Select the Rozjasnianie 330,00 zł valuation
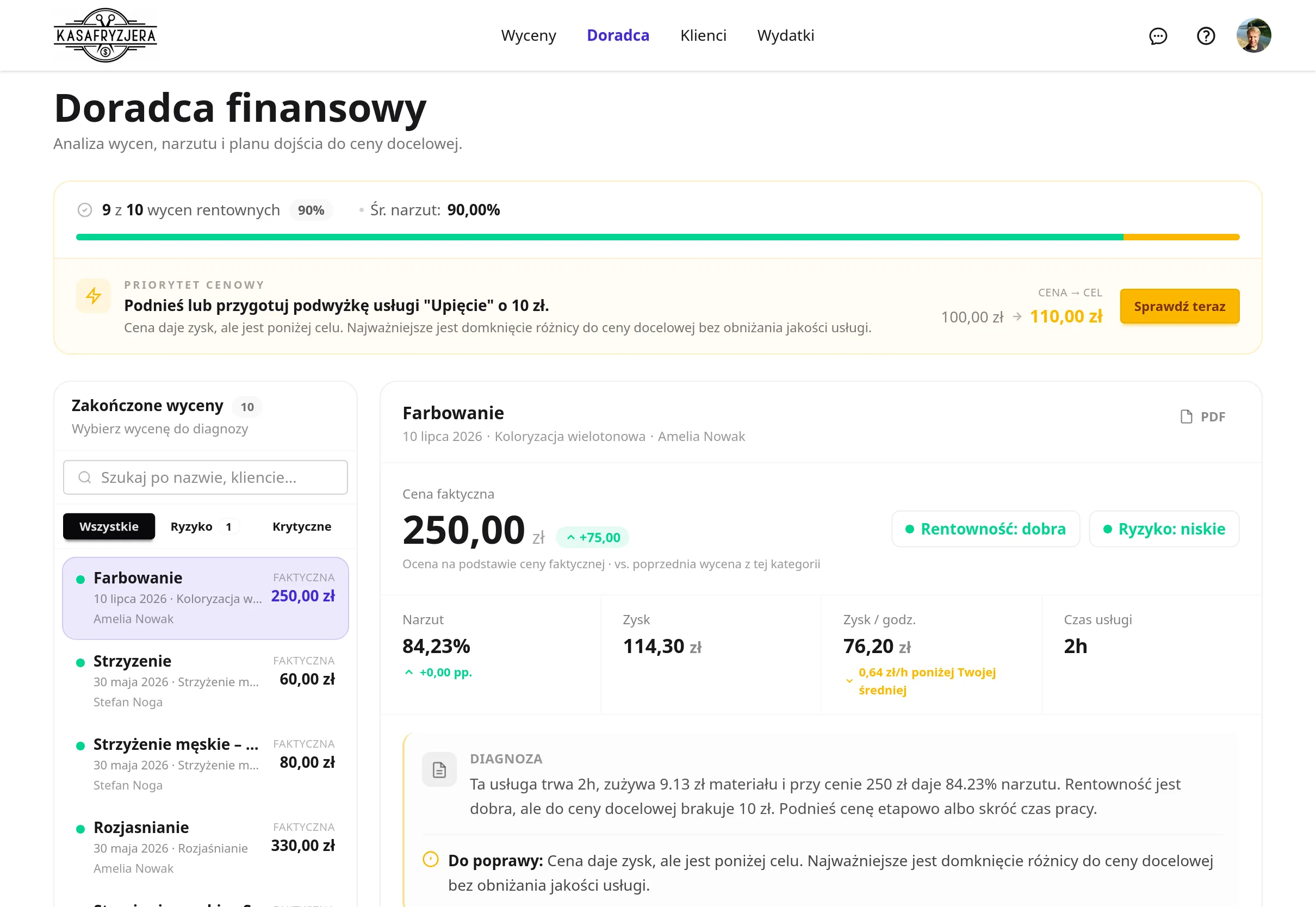 click(205, 847)
